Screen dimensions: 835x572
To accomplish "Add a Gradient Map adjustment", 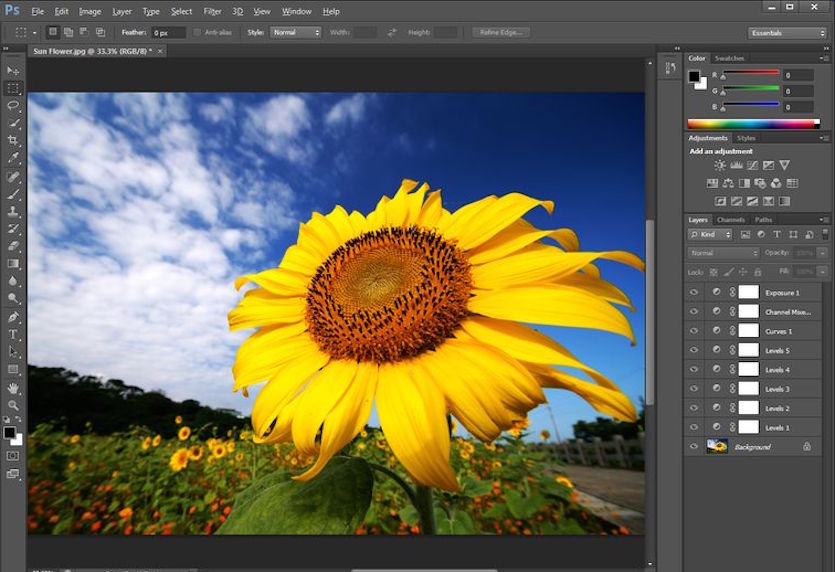I will point(784,201).
